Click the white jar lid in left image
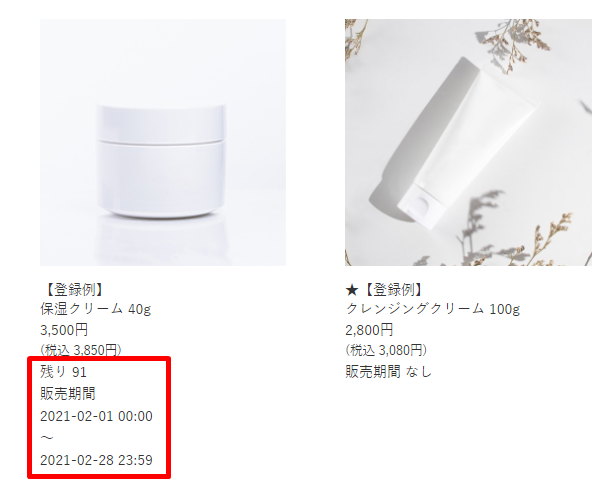Screen dimensions: 607x504 pos(161,122)
